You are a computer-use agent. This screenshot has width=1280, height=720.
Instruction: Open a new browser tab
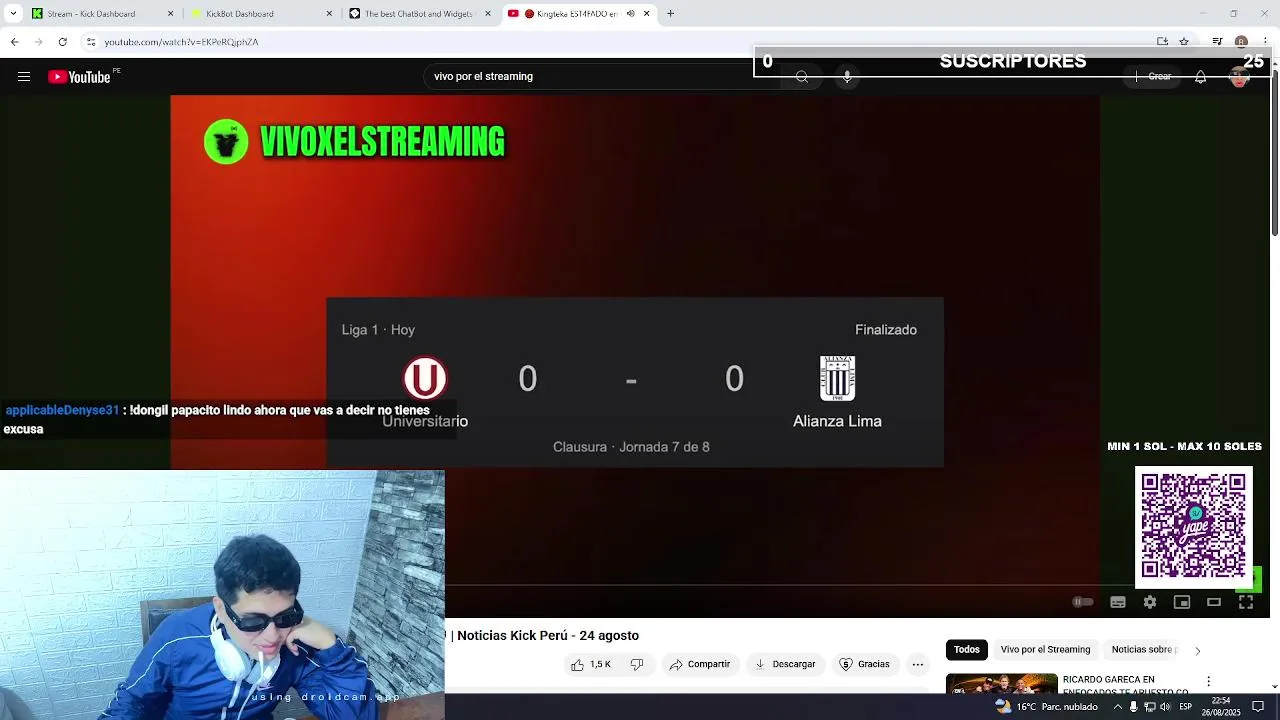(x=670, y=14)
